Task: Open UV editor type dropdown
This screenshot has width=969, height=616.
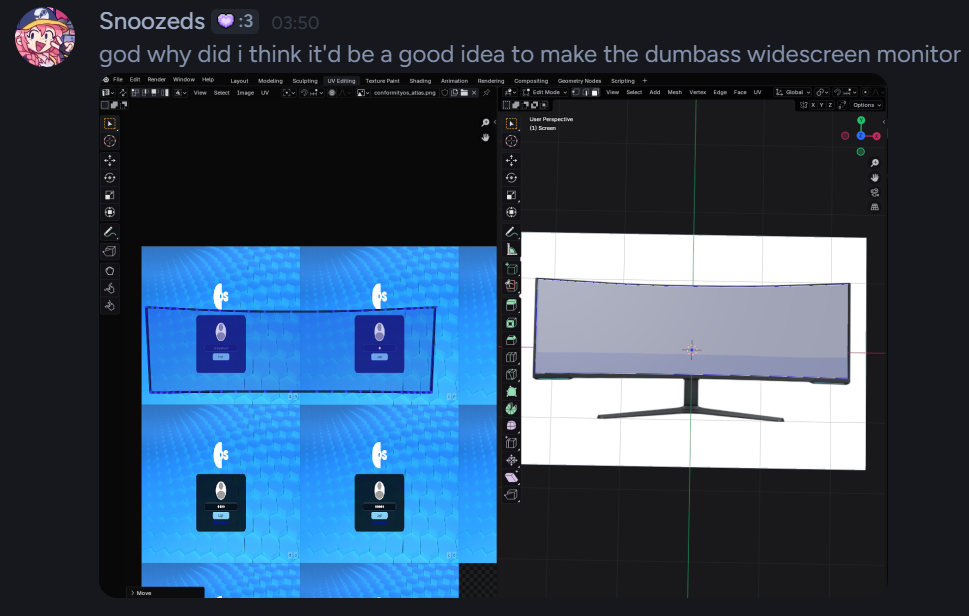Action: point(108,93)
